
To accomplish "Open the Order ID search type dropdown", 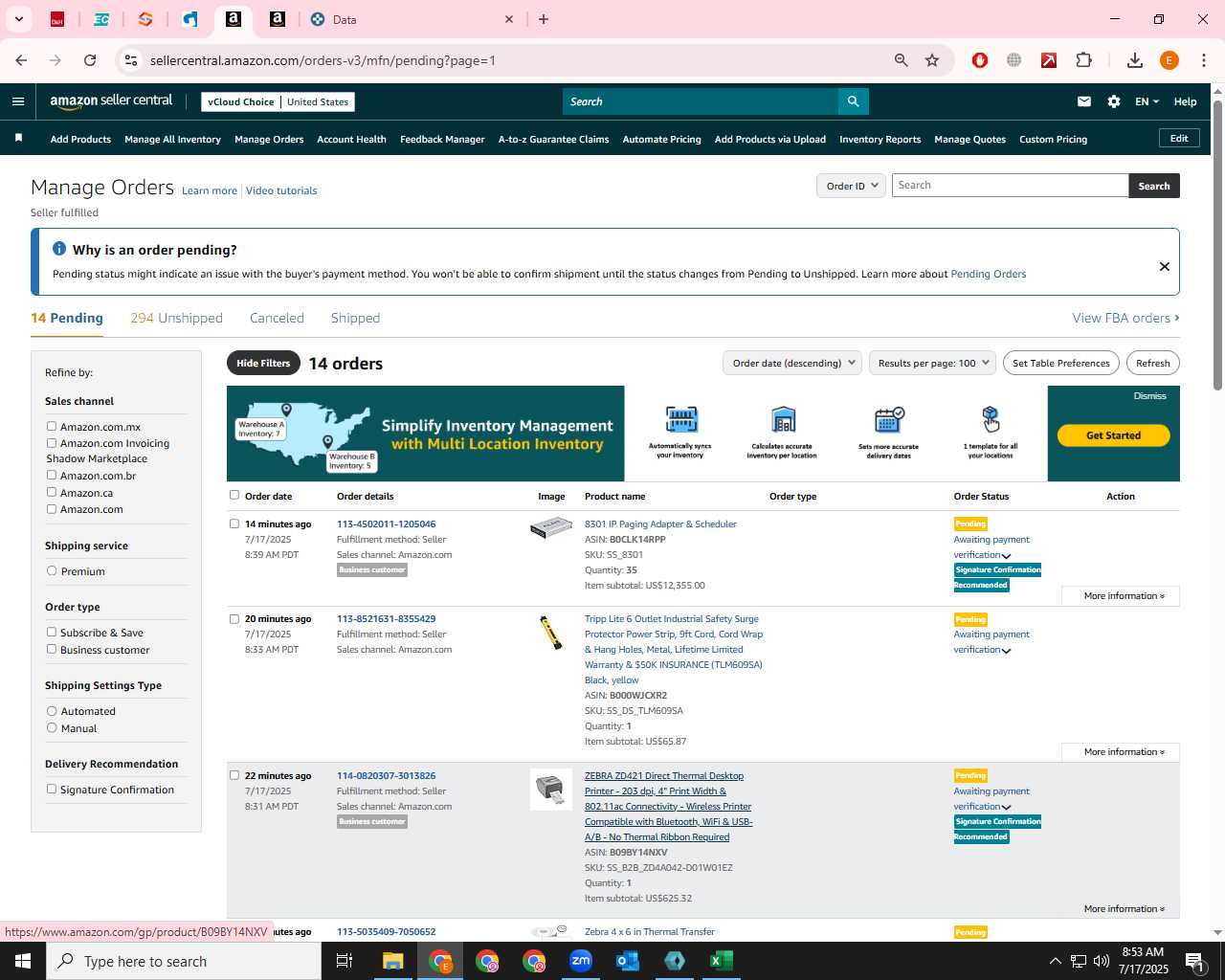I will point(851,186).
